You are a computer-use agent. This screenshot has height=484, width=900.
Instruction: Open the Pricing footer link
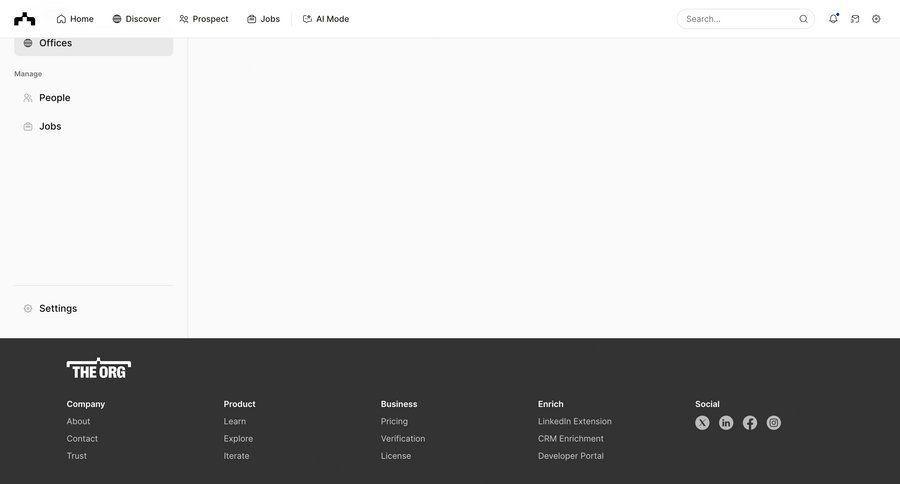click(x=394, y=421)
